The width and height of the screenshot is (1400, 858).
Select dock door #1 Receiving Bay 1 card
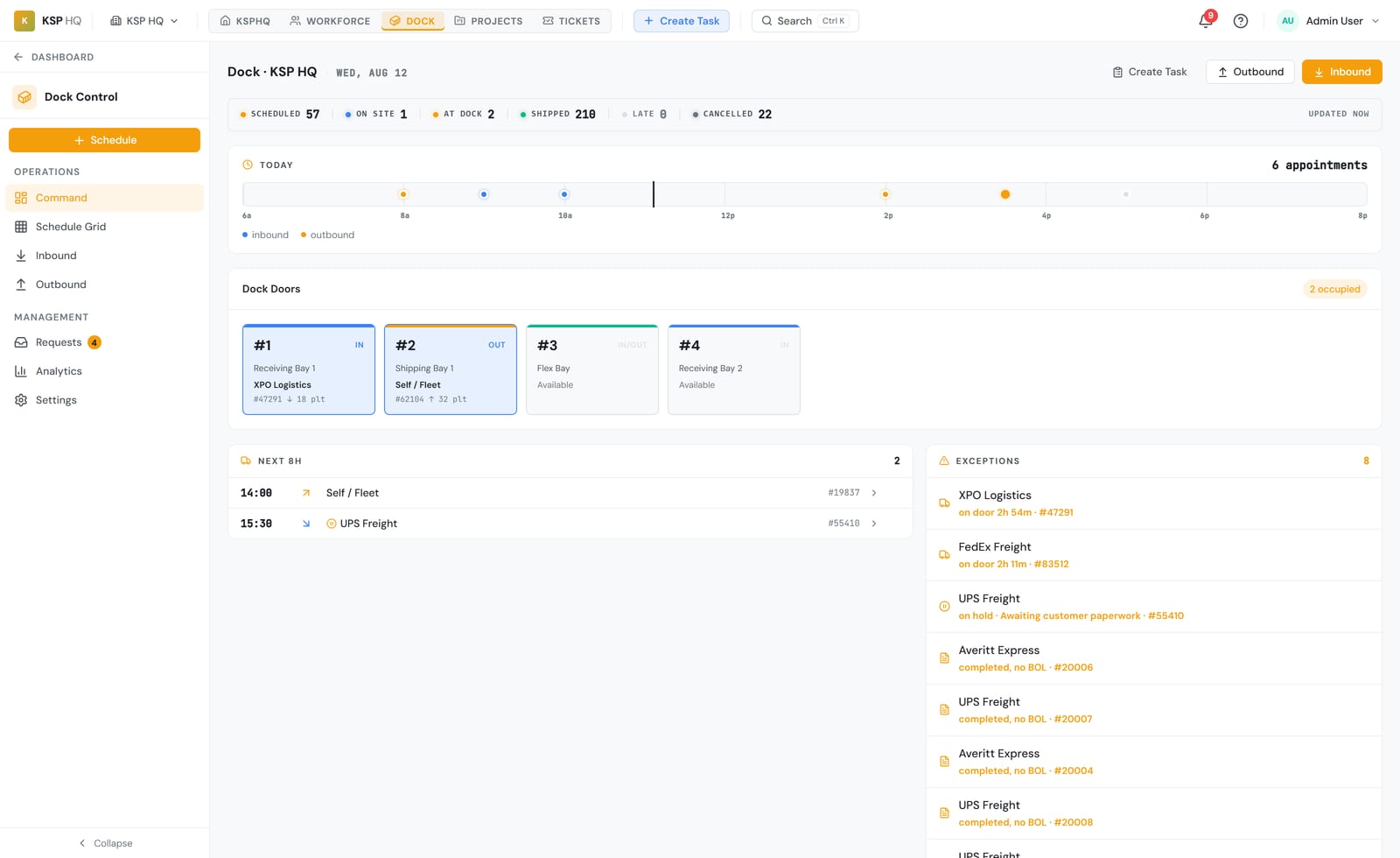(309, 369)
